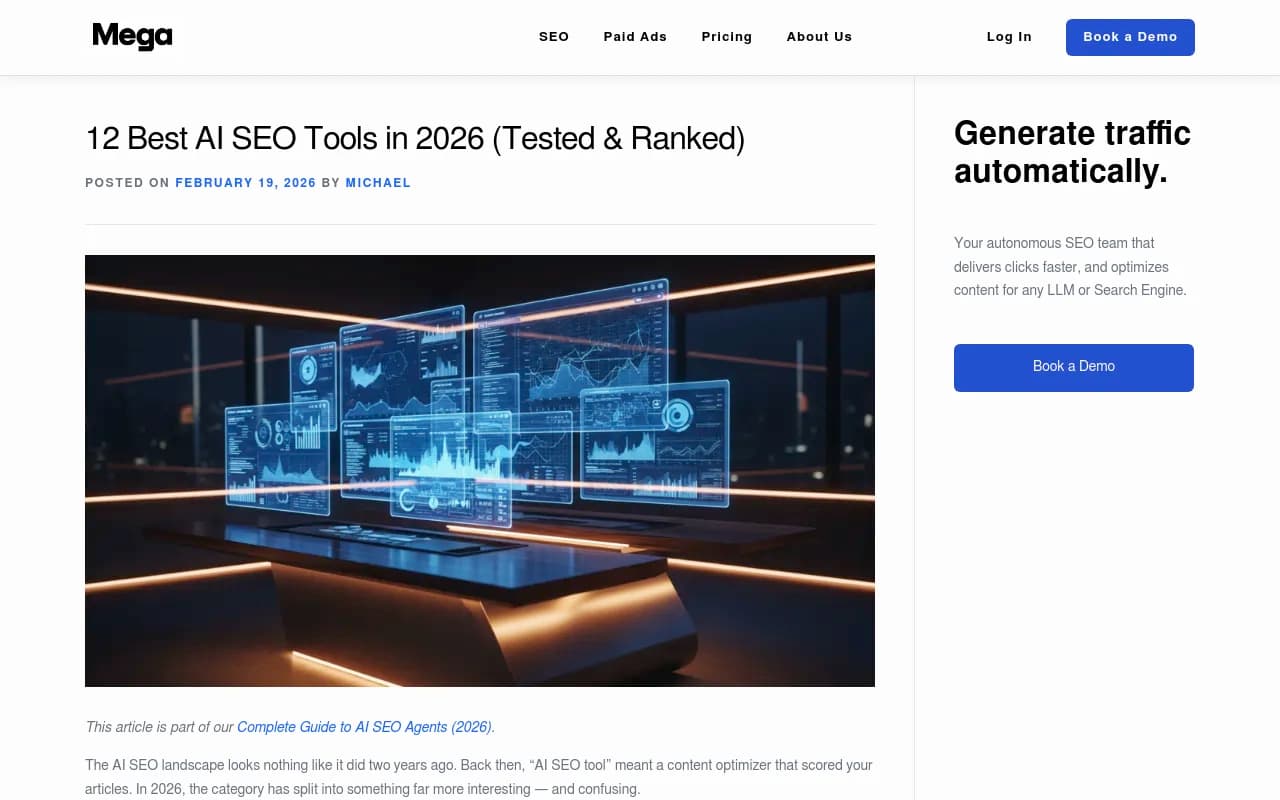Visit the About Us page
Image resolution: width=1280 pixels, height=800 pixels.
coord(819,36)
